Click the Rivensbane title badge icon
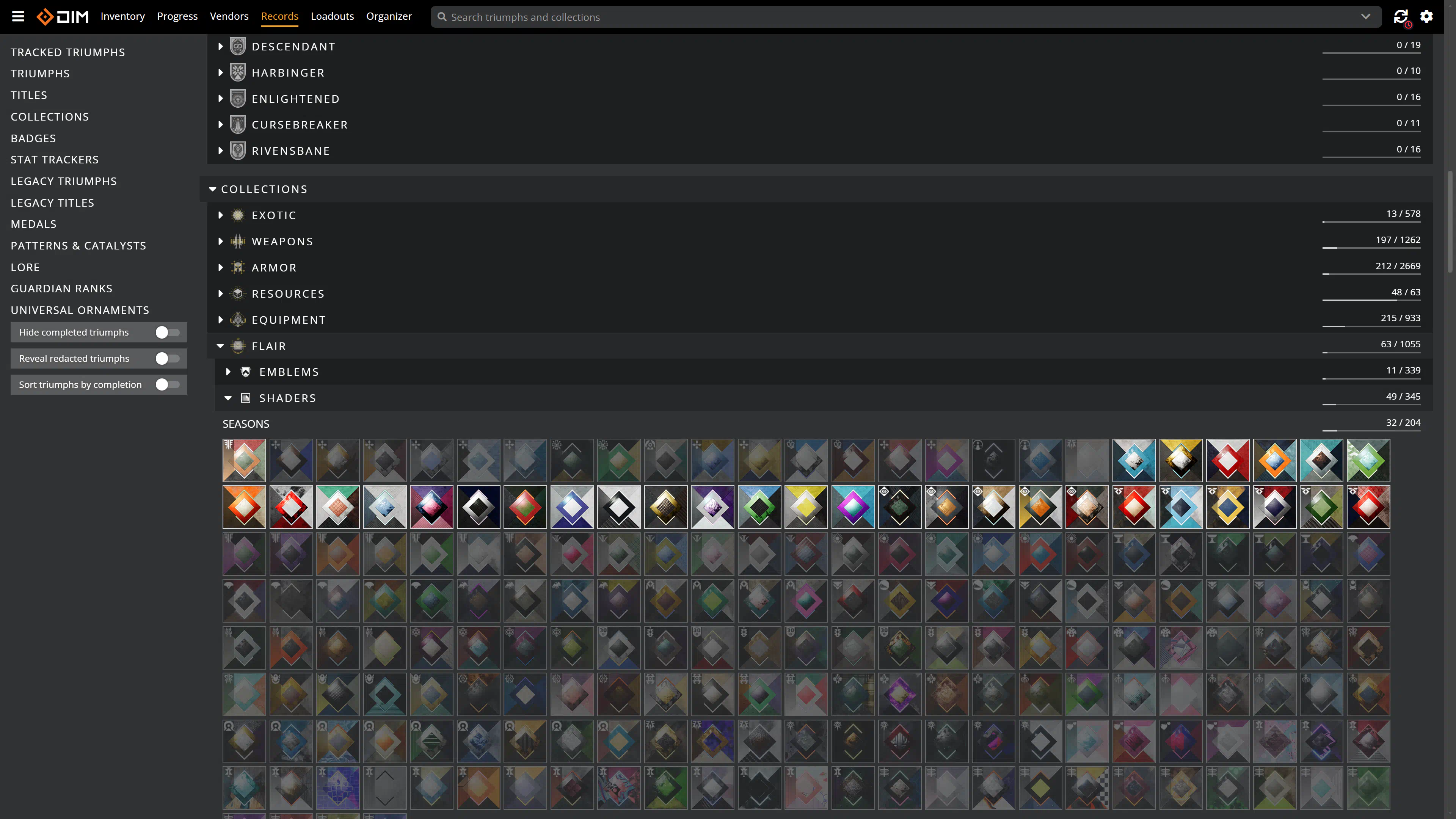 238,151
